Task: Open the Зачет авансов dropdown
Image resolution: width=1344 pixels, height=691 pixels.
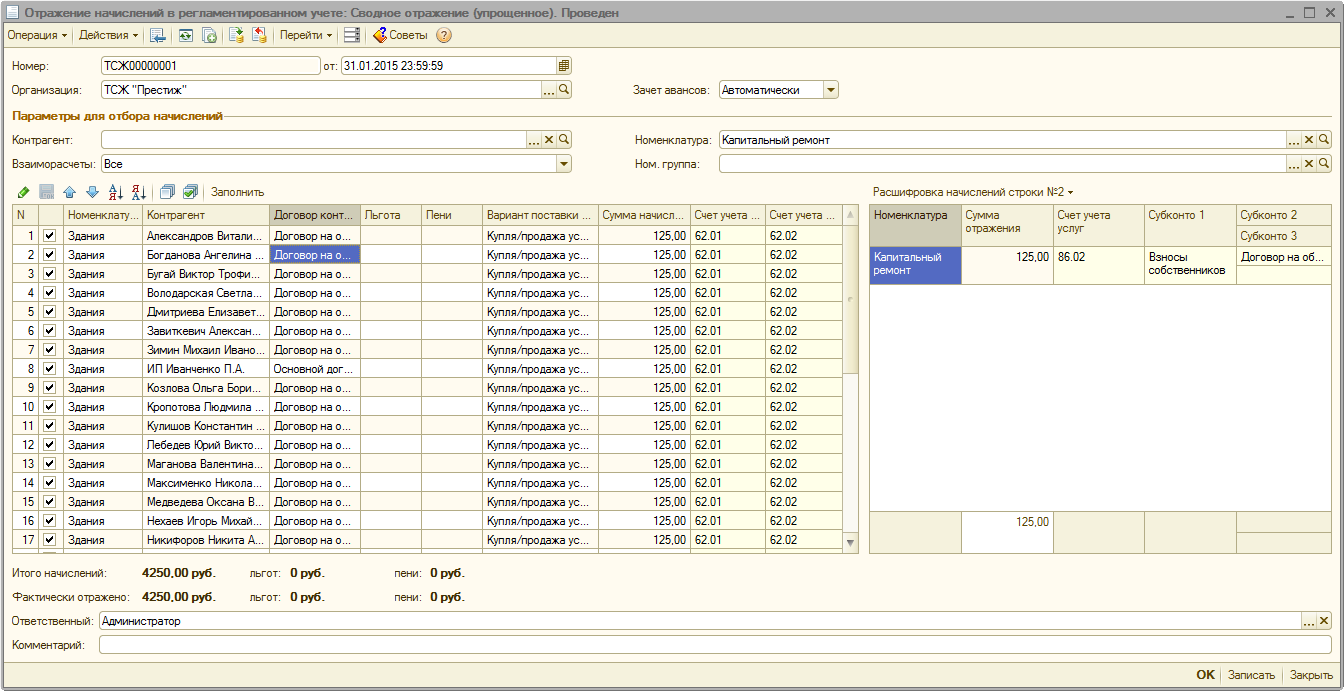Action: (x=831, y=90)
